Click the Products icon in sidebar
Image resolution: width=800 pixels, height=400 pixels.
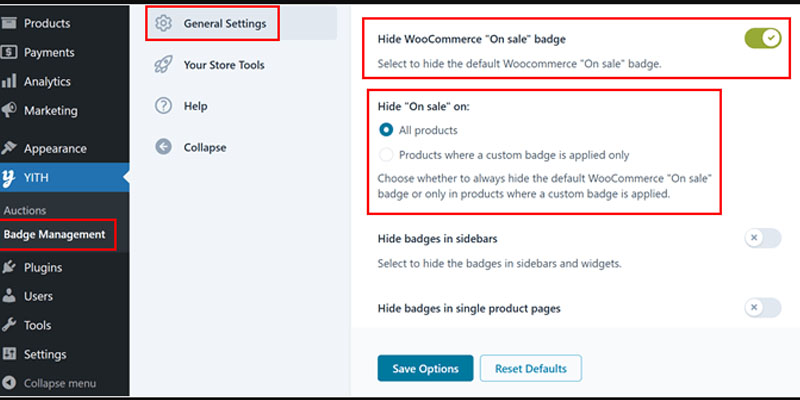point(9,23)
